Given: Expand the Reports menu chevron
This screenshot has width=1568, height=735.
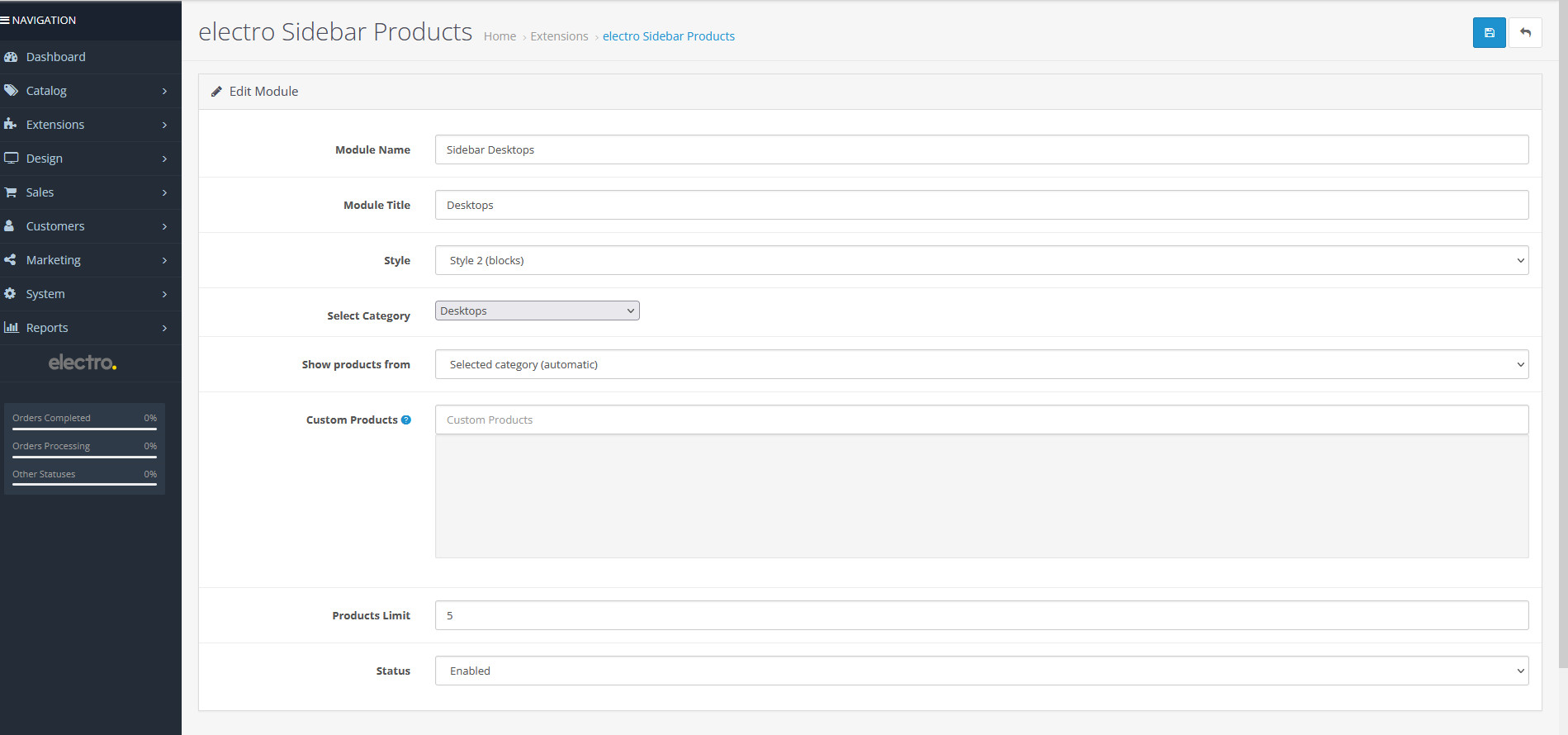Looking at the screenshot, I should pos(164,328).
